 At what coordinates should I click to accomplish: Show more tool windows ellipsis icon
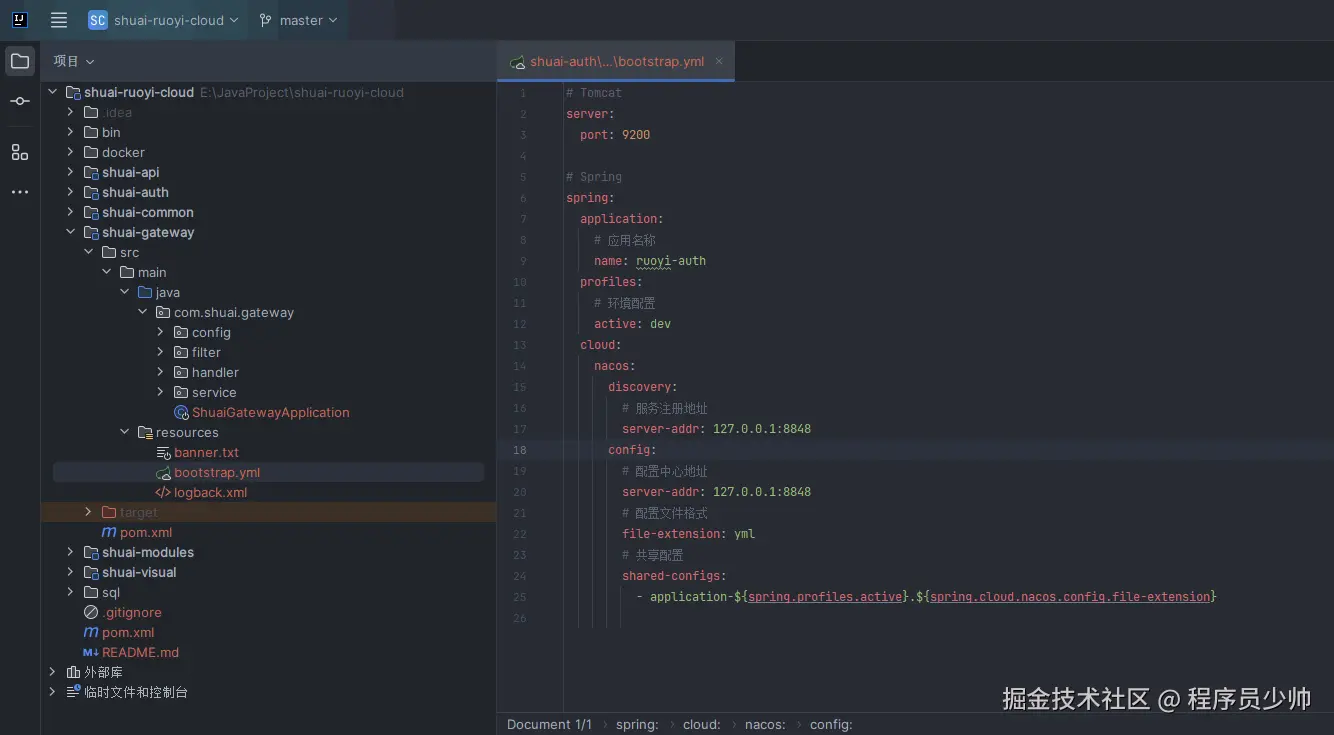click(20, 192)
